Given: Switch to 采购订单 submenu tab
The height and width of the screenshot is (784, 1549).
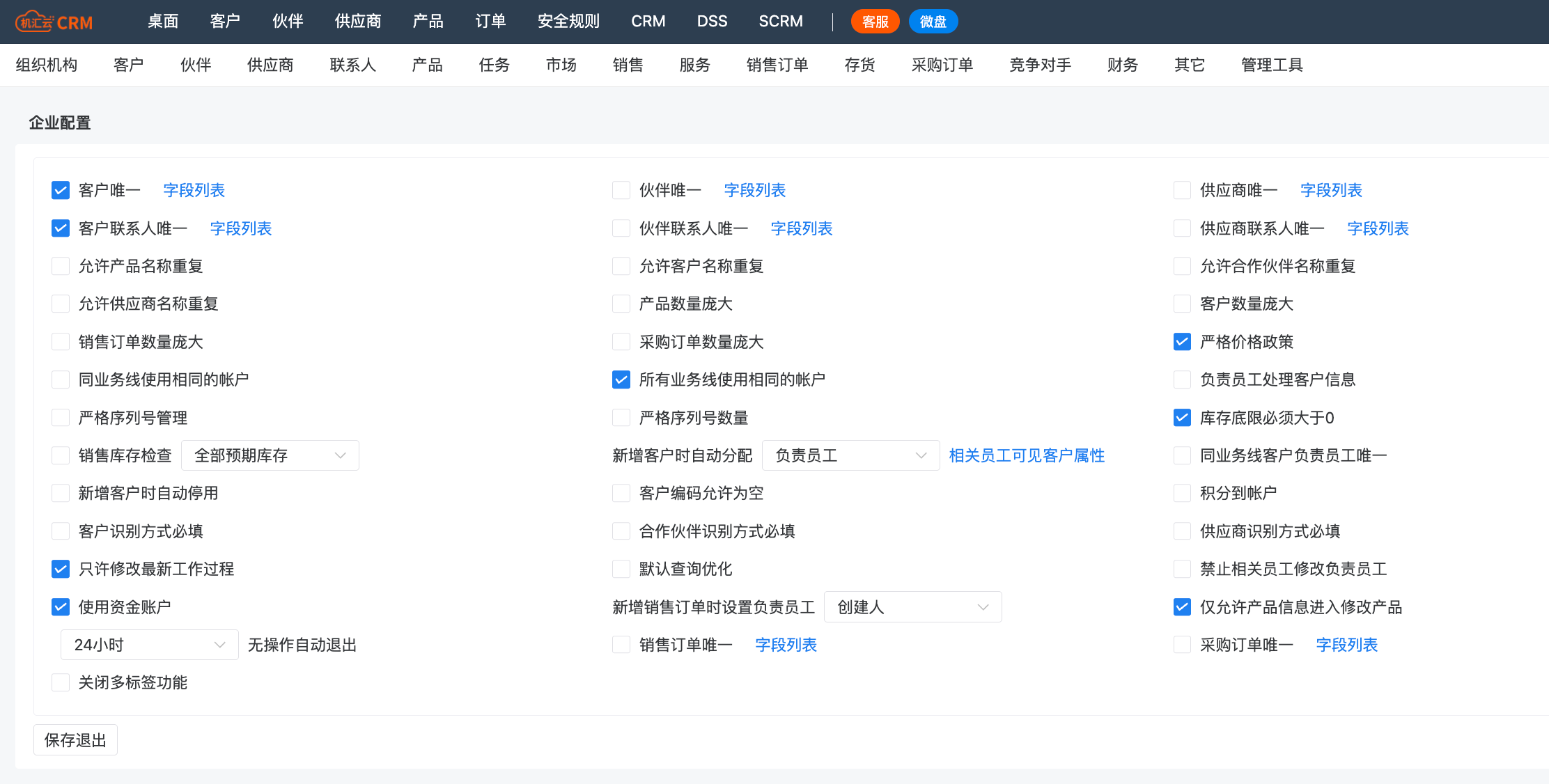Looking at the screenshot, I should point(942,65).
